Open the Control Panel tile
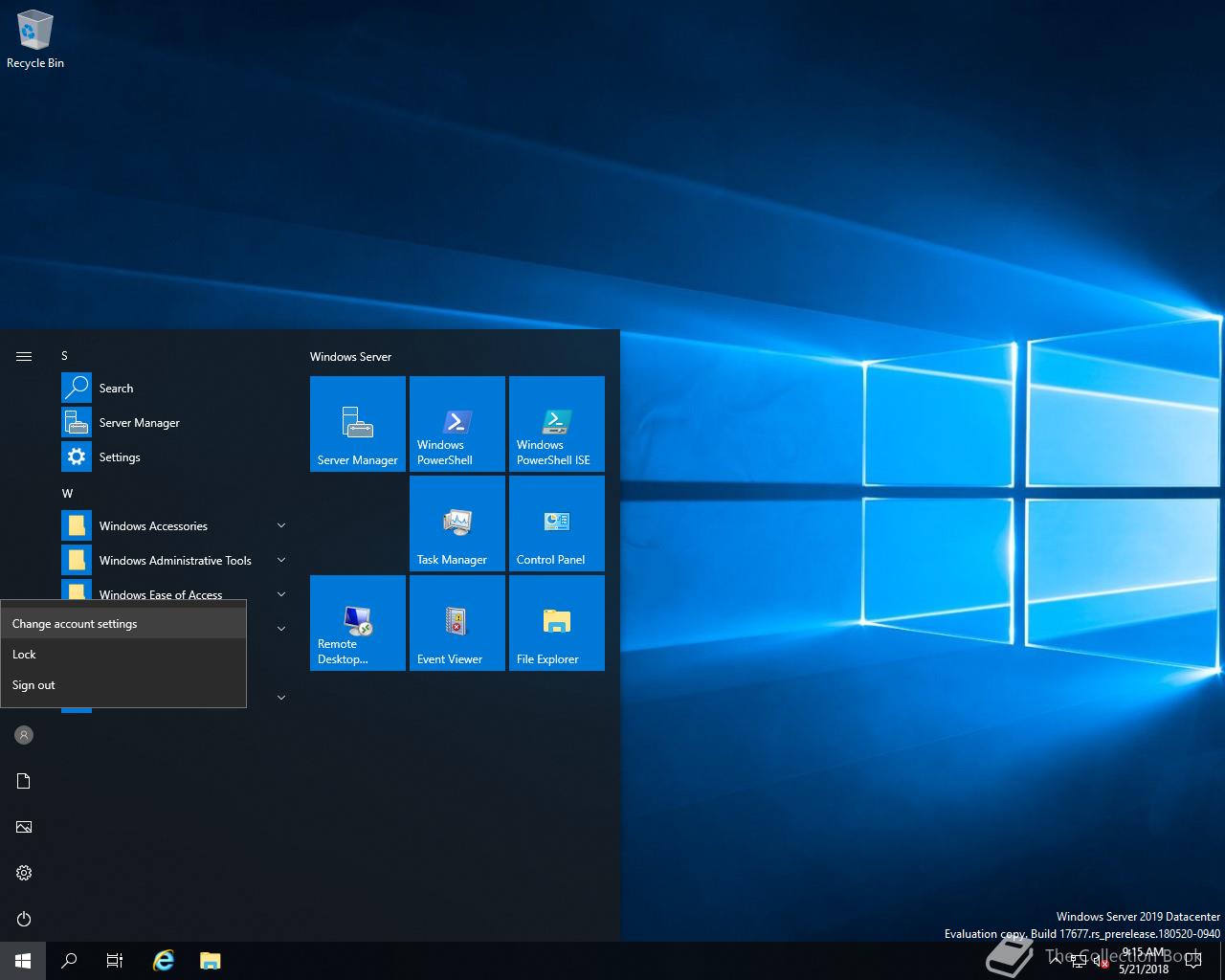The height and width of the screenshot is (980, 1225). (x=557, y=523)
